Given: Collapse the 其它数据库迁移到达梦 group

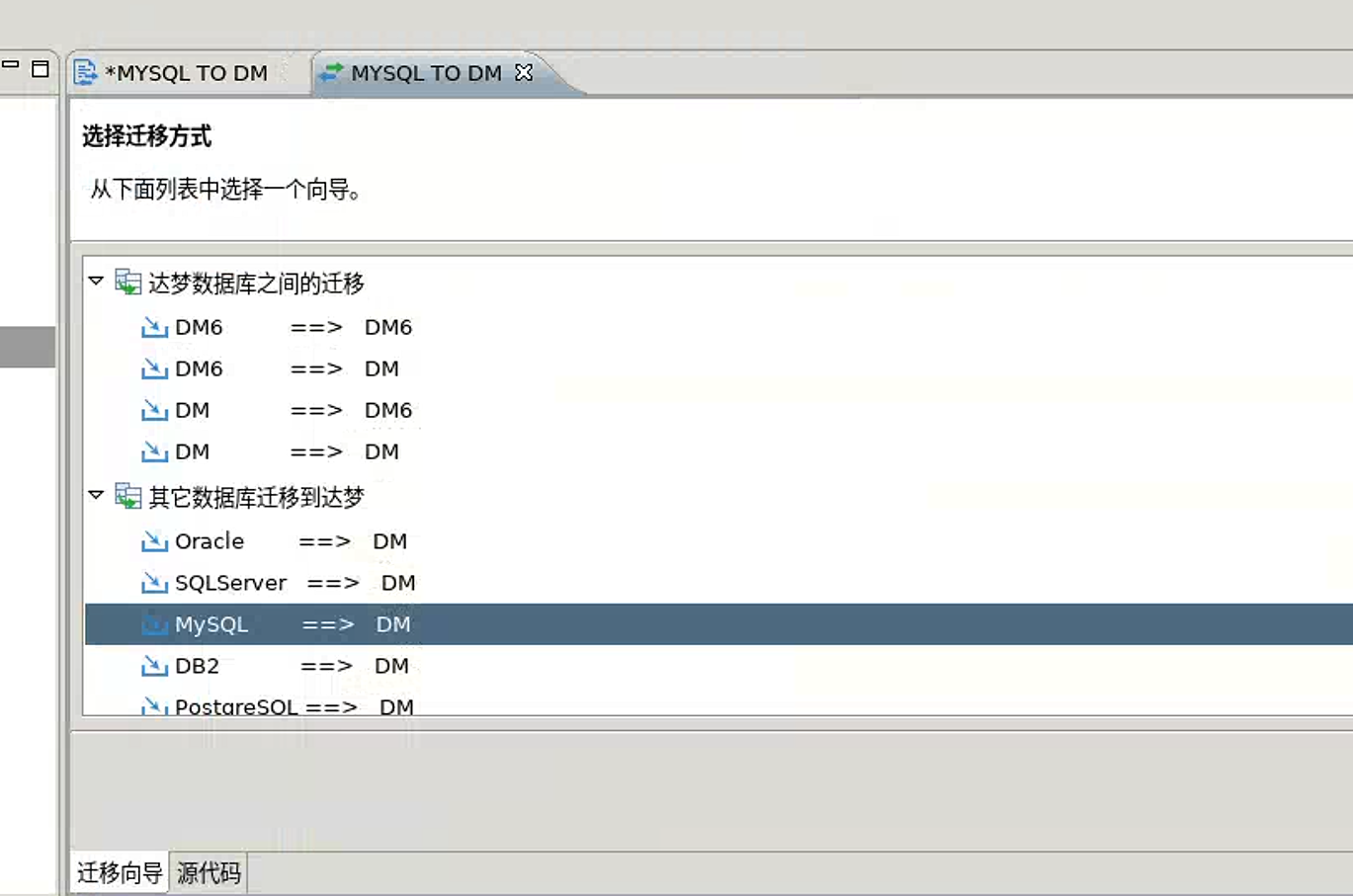Looking at the screenshot, I should tap(96, 495).
